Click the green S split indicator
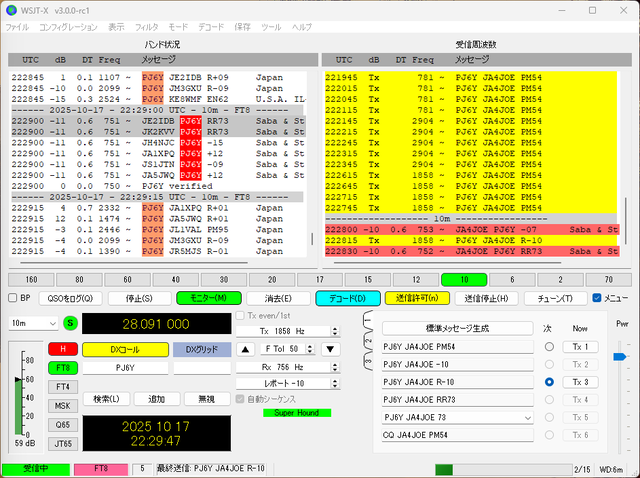This screenshot has width=640, height=478. [70, 323]
